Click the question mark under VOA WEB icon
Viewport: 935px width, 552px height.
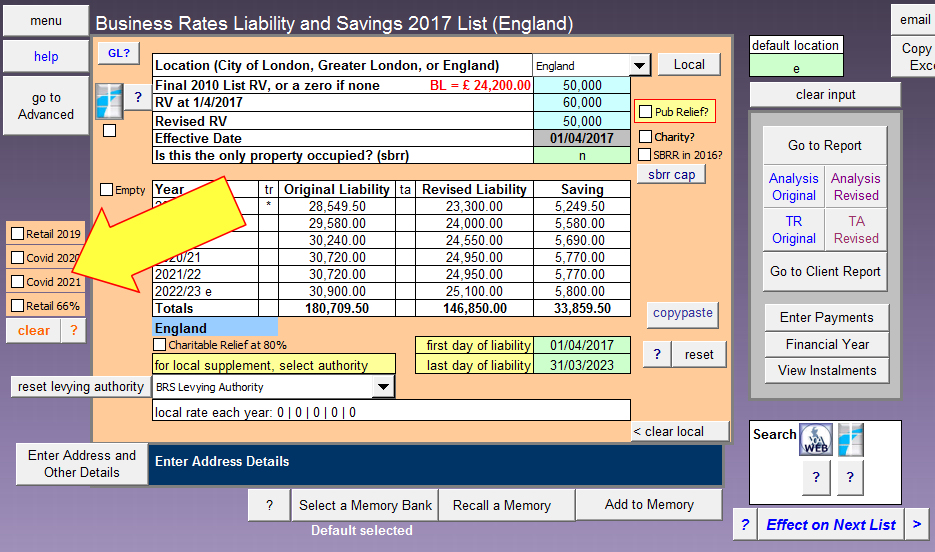point(815,478)
